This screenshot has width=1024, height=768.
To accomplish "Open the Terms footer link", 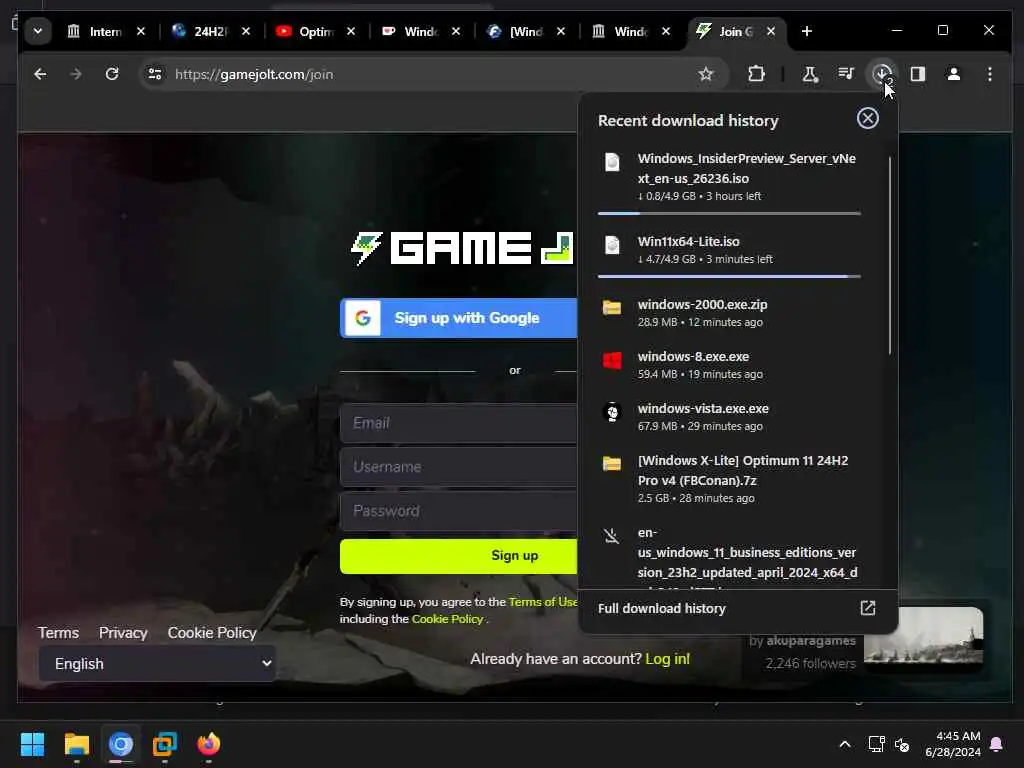I will (x=58, y=633).
